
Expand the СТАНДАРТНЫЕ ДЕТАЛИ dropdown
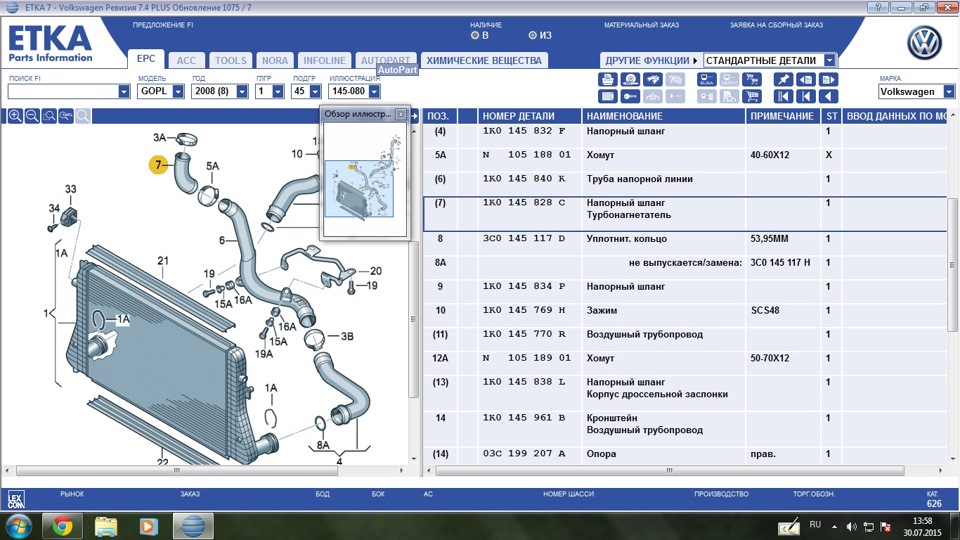(830, 60)
